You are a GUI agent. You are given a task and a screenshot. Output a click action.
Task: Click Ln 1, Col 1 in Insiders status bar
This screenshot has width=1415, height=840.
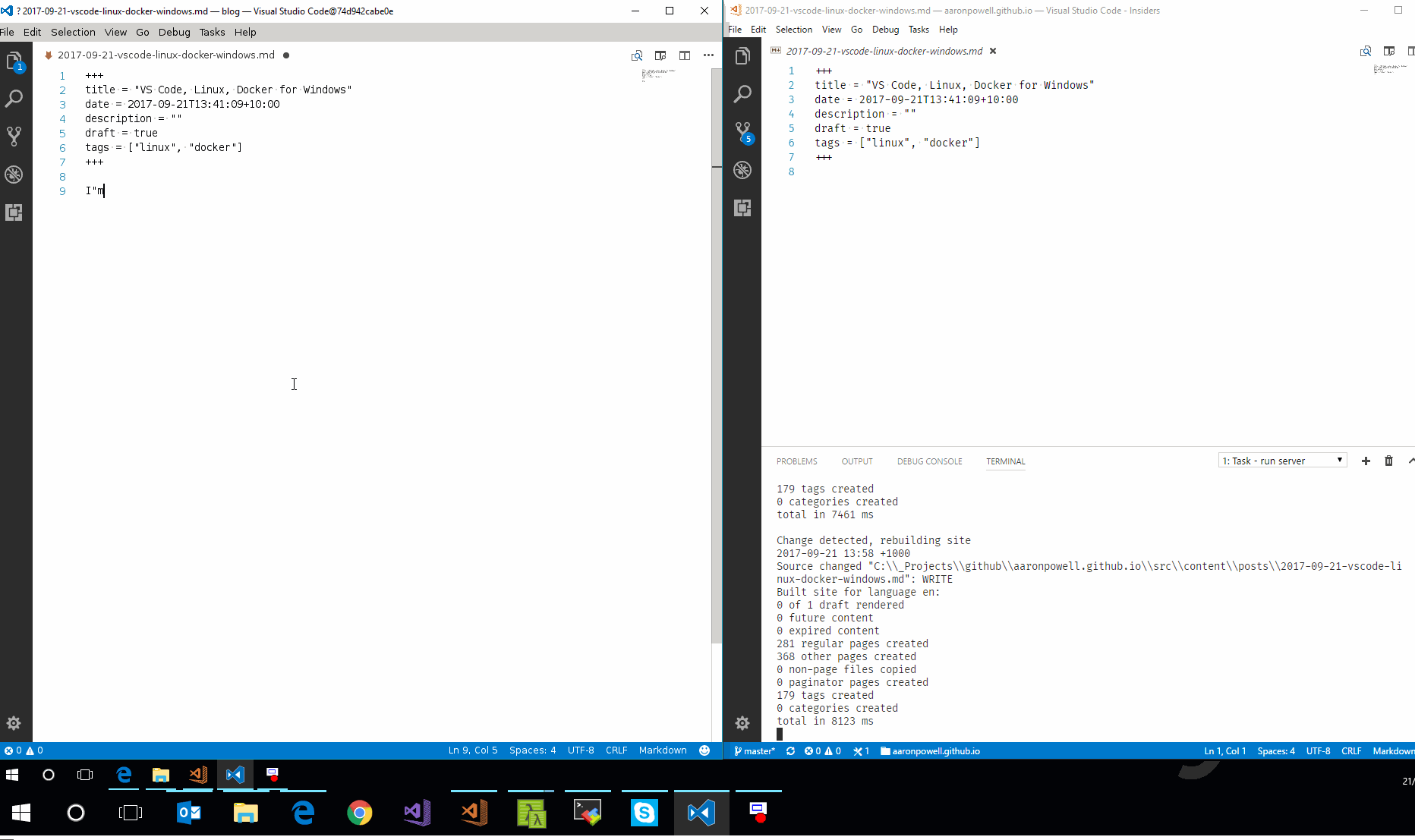[x=1225, y=751]
